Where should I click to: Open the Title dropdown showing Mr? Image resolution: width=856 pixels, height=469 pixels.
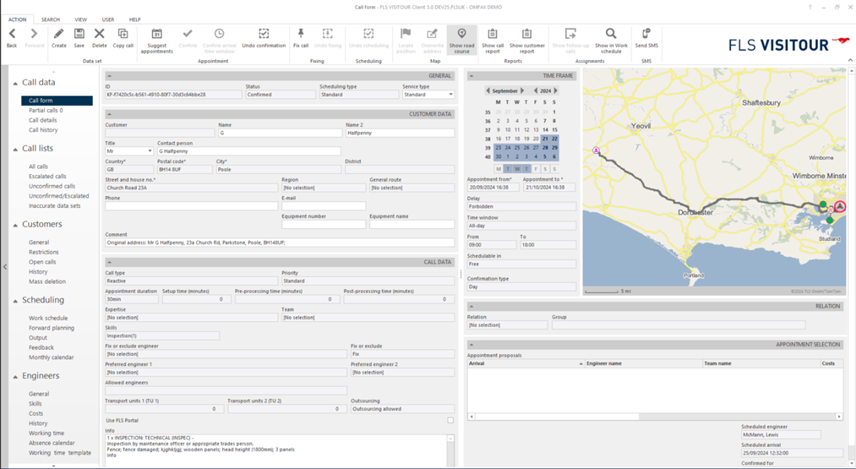click(129, 150)
